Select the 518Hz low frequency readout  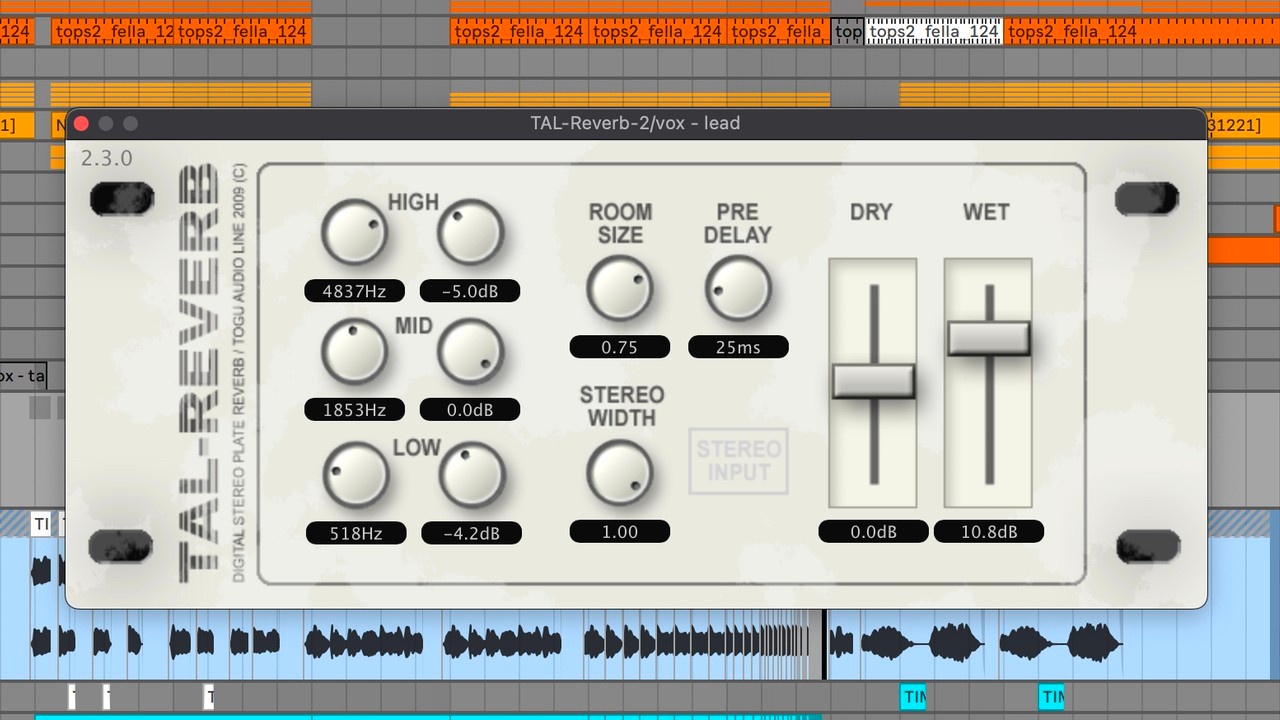pos(356,532)
